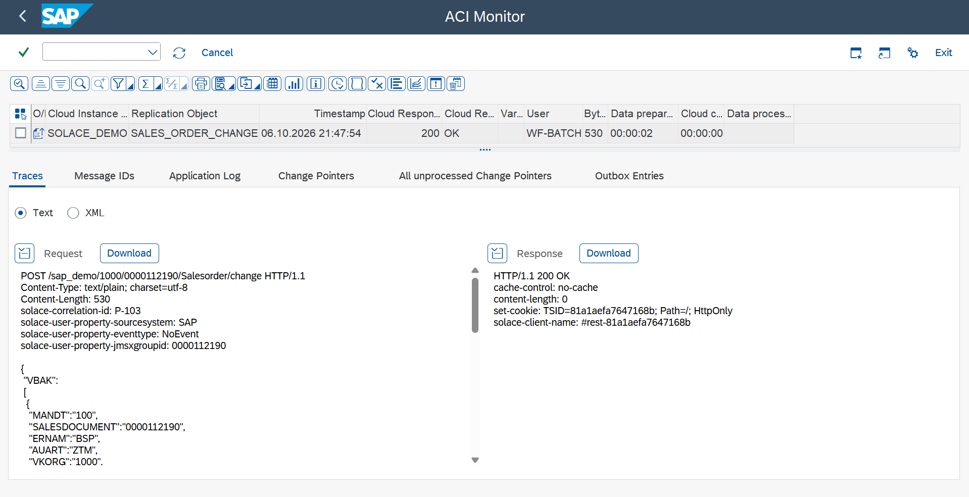Click the back arrow in header
The height and width of the screenshot is (497, 969).
22,17
